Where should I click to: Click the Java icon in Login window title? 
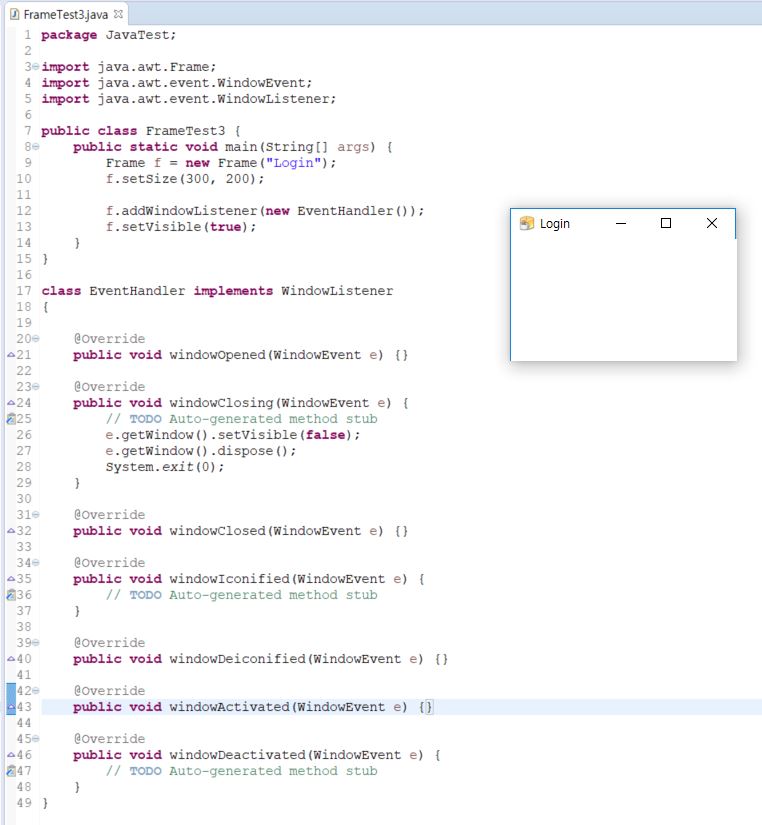click(x=526, y=224)
